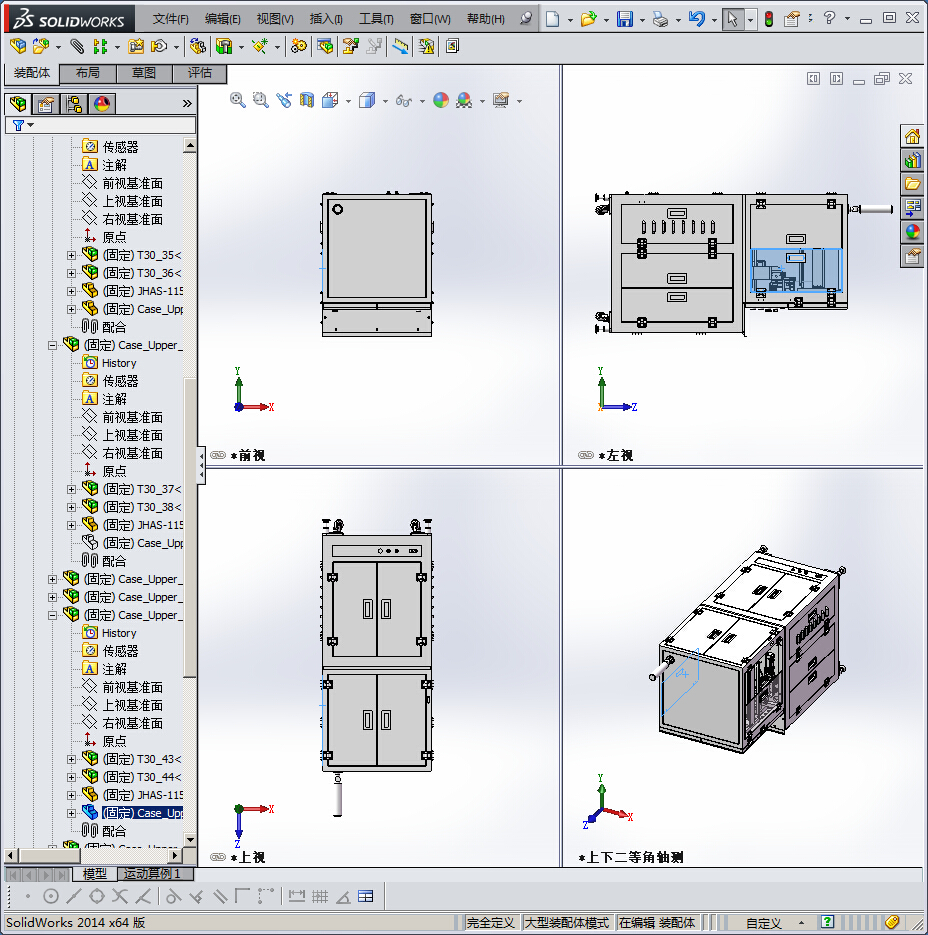Open the 插入(I) menu

[x=326, y=19]
